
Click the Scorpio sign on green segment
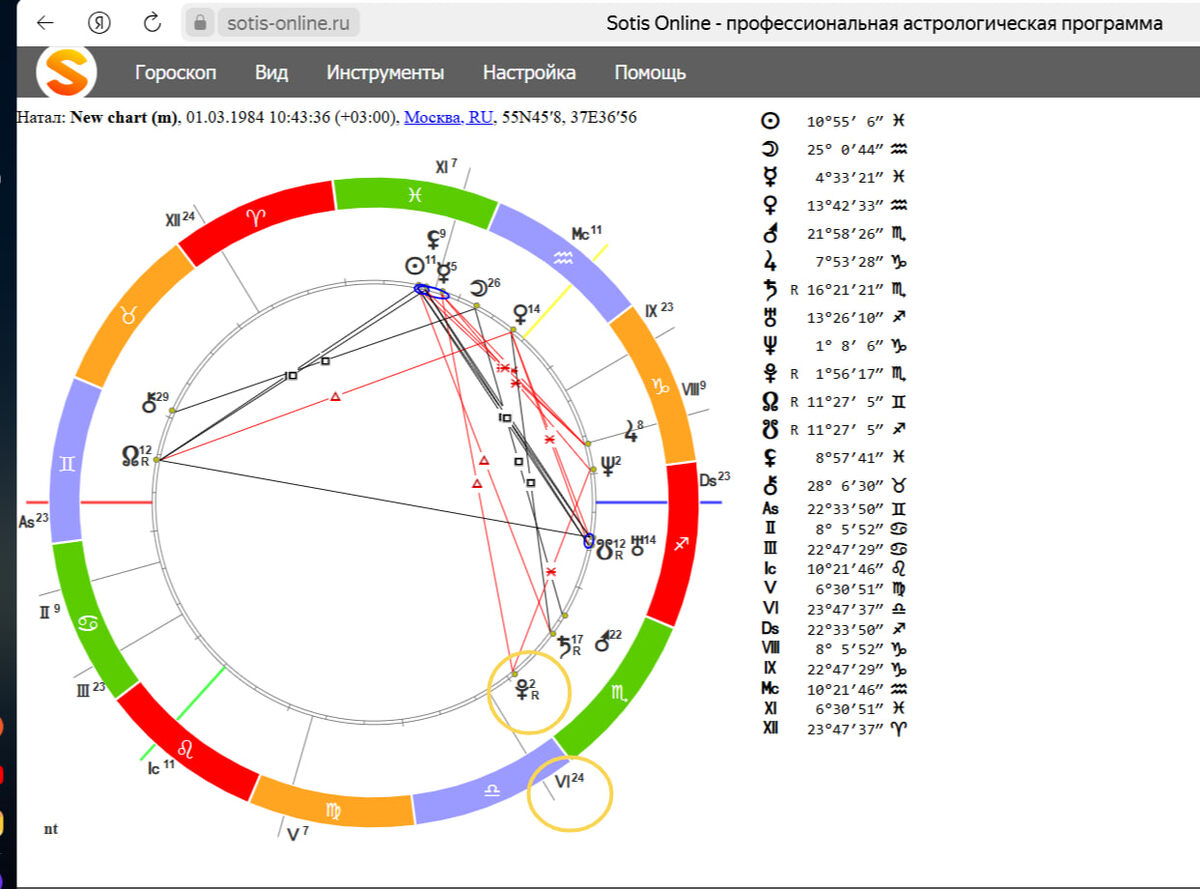[619, 692]
